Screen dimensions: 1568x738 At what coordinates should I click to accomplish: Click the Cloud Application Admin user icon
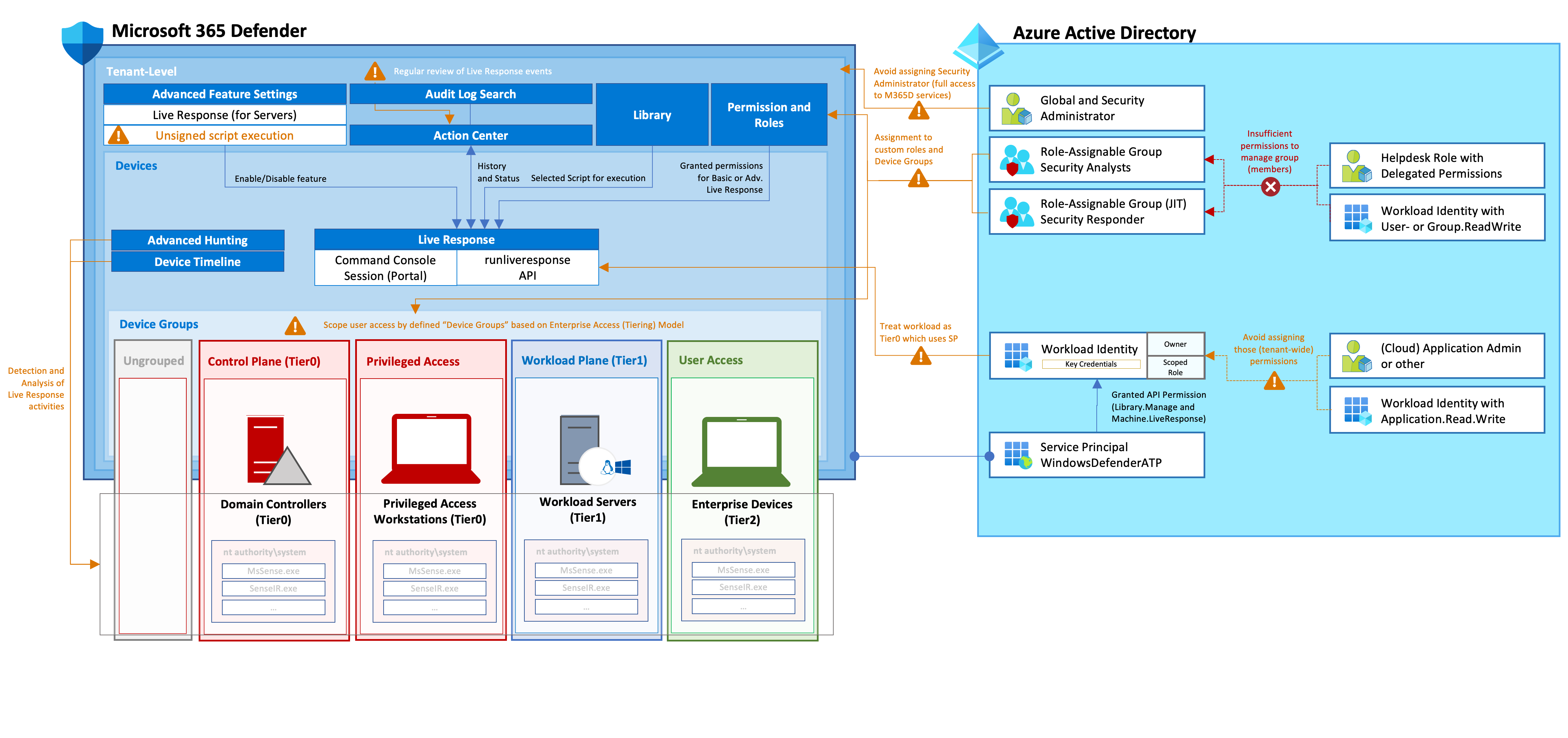coord(1357,357)
